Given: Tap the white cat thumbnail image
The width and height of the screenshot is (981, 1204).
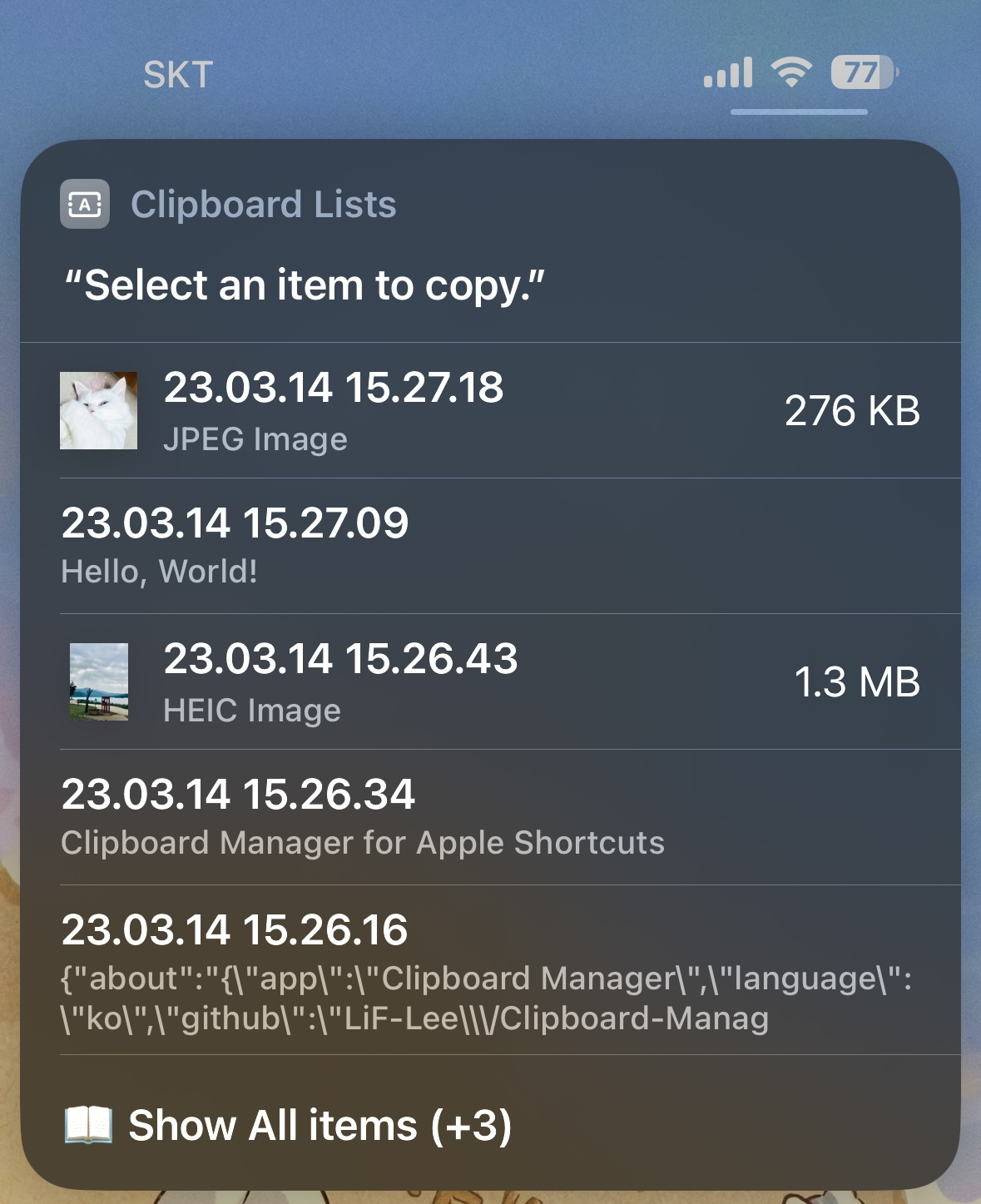Looking at the screenshot, I should [x=99, y=412].
